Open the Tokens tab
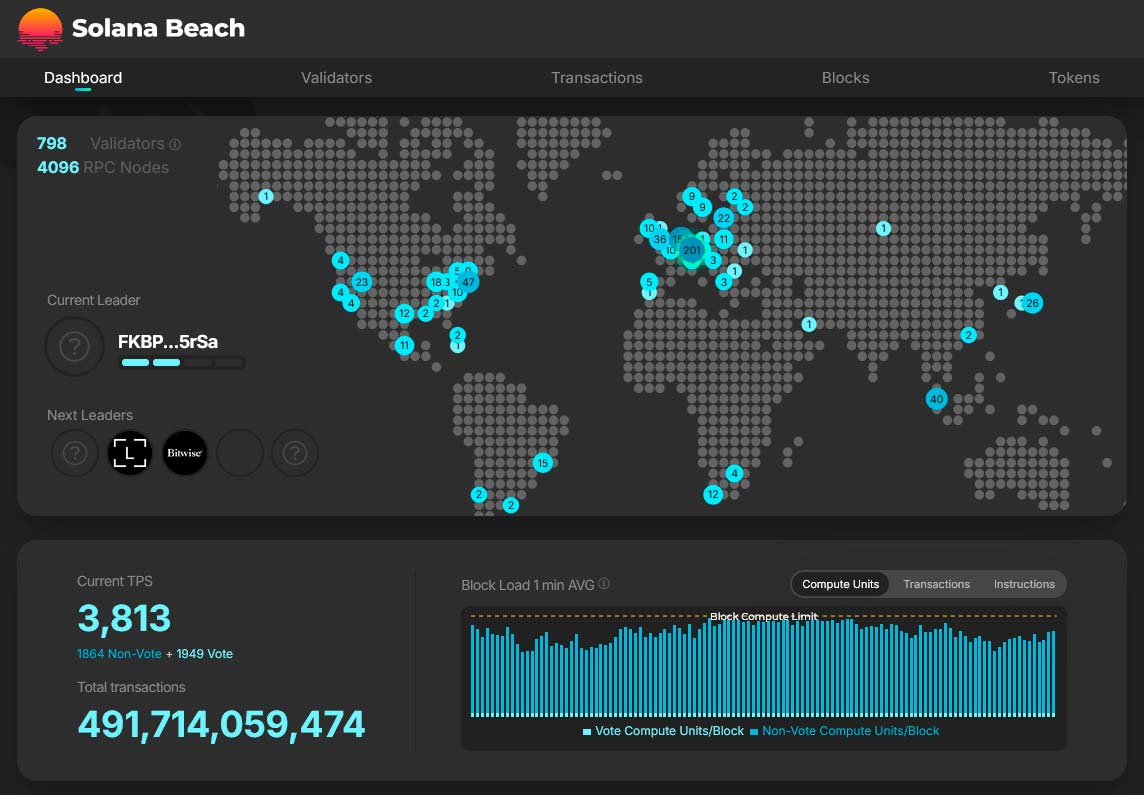This screenshot has width=1144, height=795. point(1074,77)
